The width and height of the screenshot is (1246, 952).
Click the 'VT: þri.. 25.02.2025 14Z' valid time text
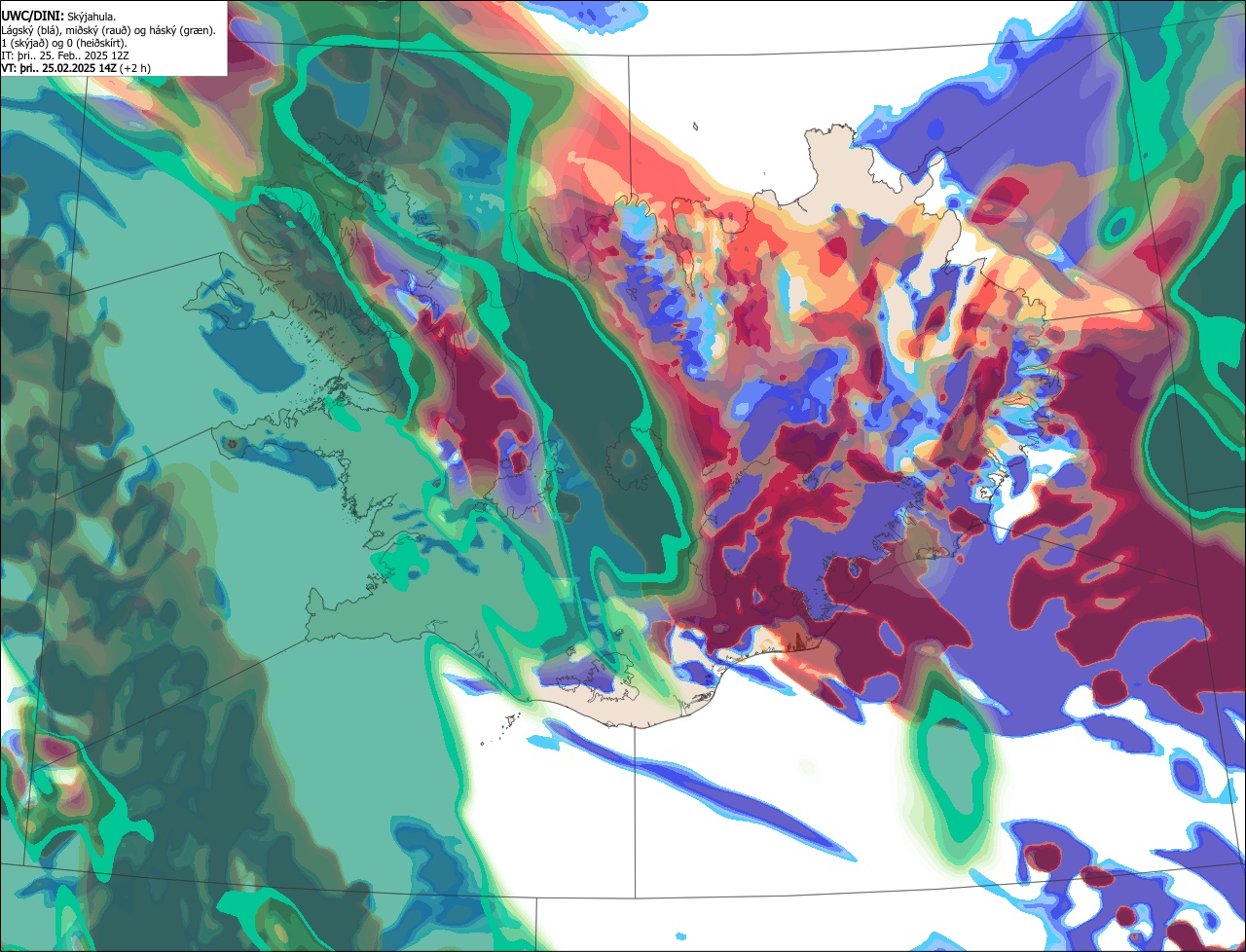coord(58,68)
